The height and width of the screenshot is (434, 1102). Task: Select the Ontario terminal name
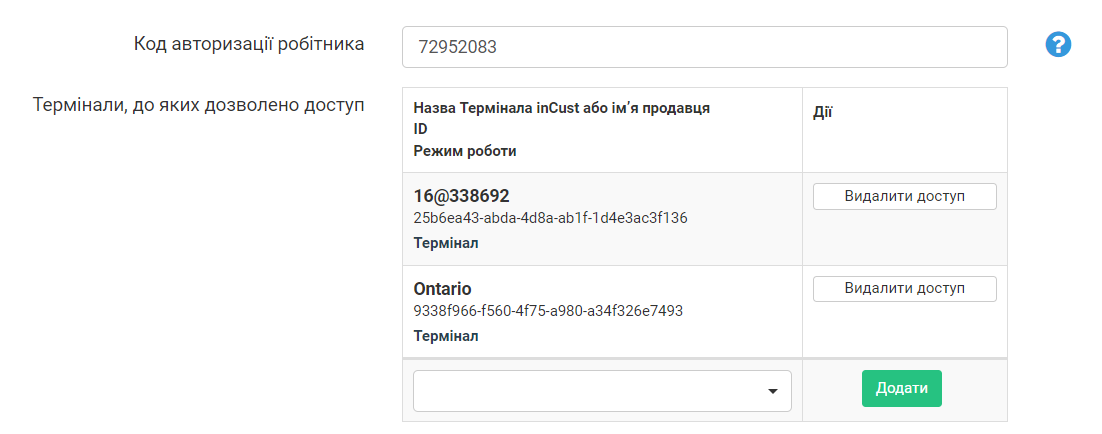tap(442, 289)
